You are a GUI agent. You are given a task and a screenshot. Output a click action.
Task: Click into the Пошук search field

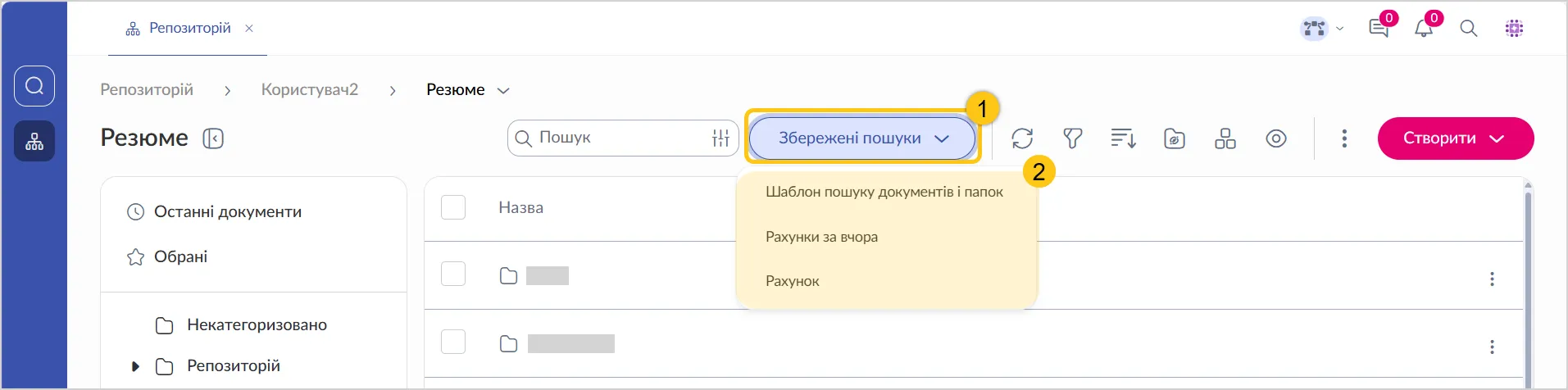coord(619,138)
